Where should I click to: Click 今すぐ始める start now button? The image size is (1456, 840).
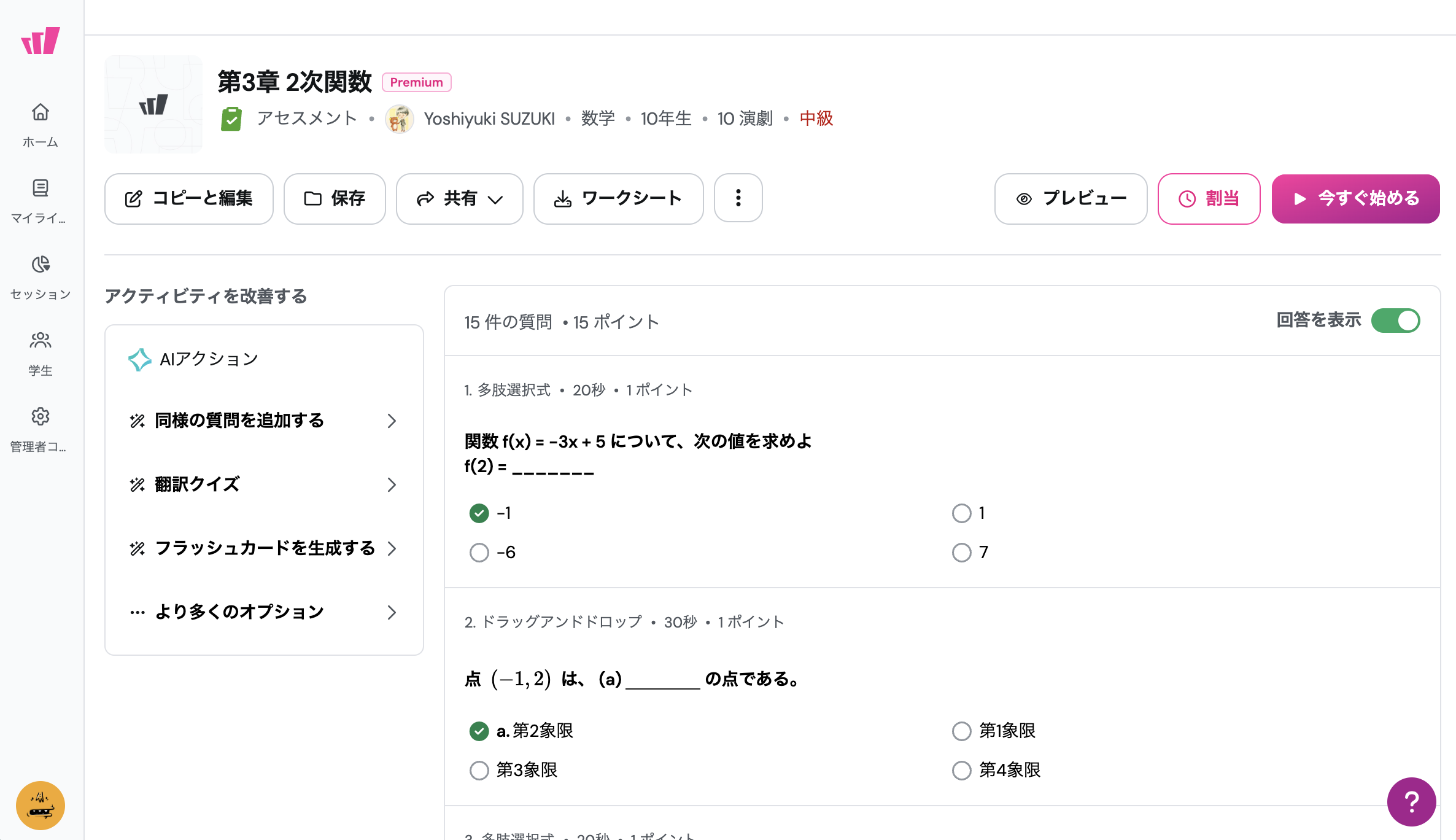click(1356, 198)
